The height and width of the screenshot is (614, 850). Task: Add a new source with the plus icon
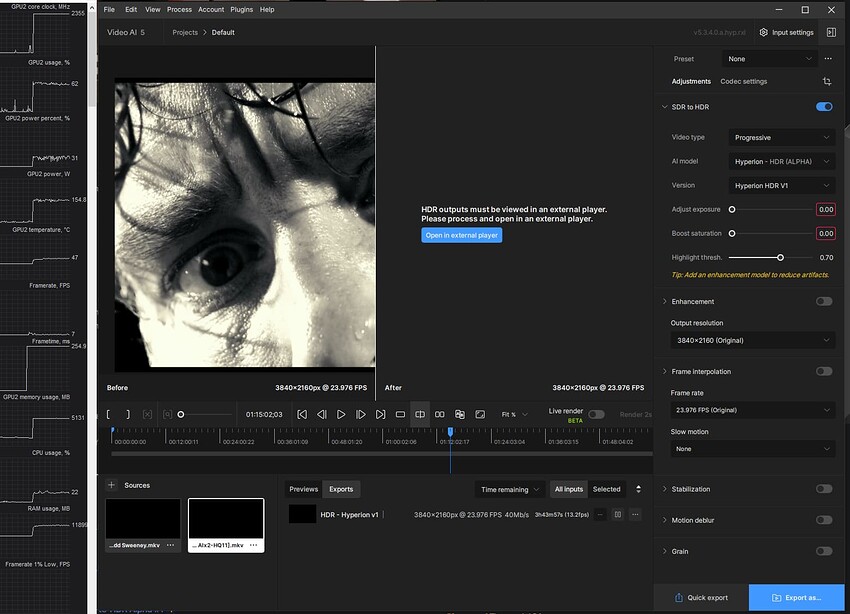point(111,485)
